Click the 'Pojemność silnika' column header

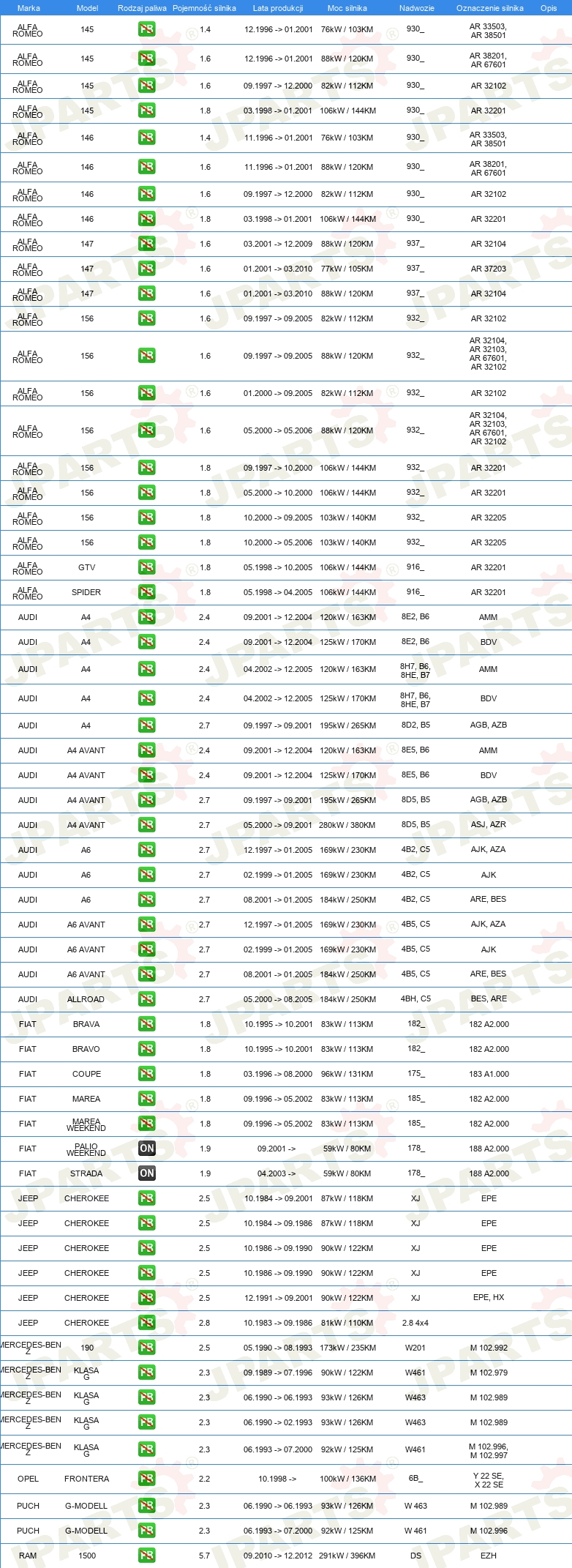click(x=204, y=8)
